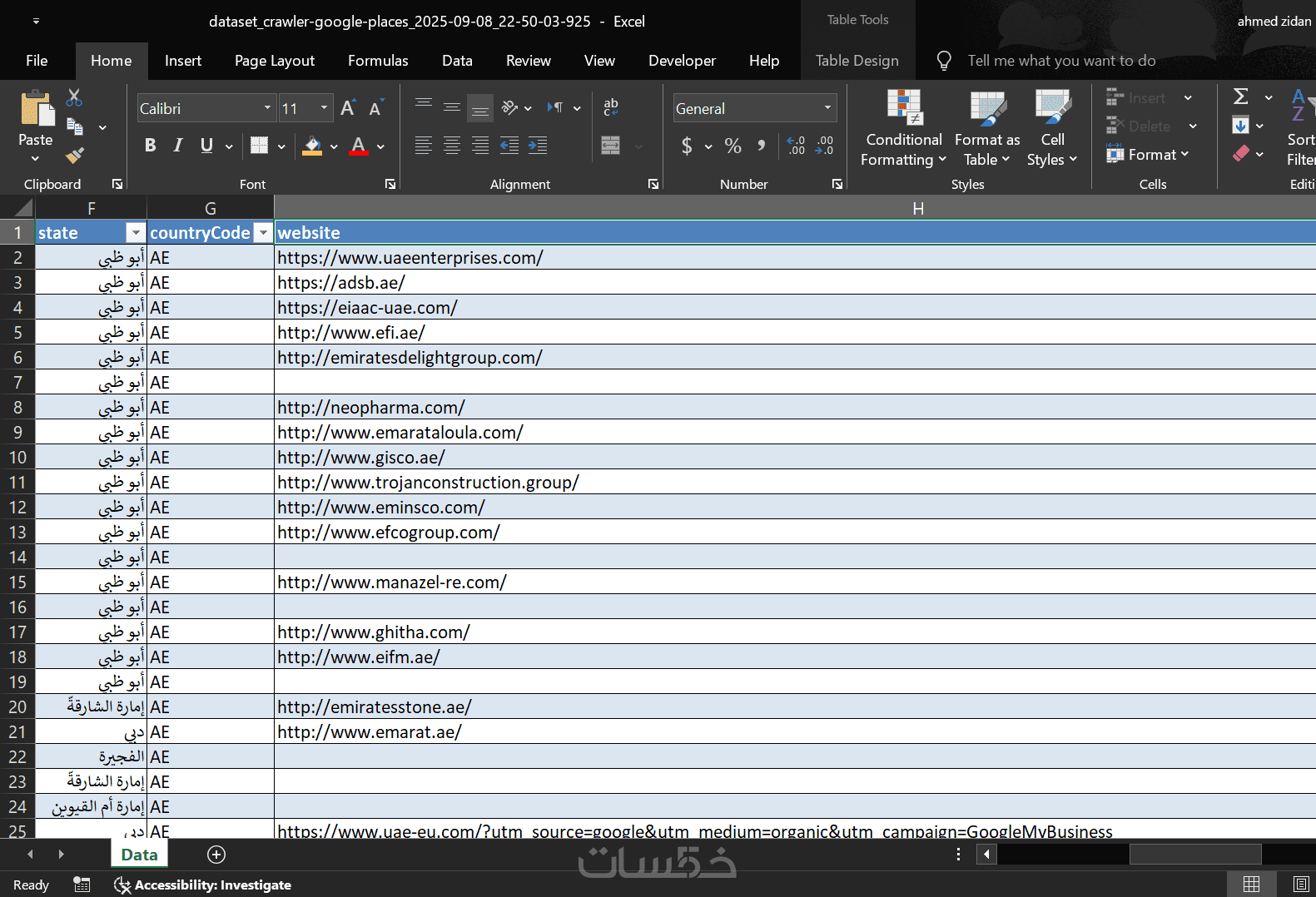Toggle Align Left for text
Image resolution: width=1316 pixels, height=897 pixels.
coord(424,146)
